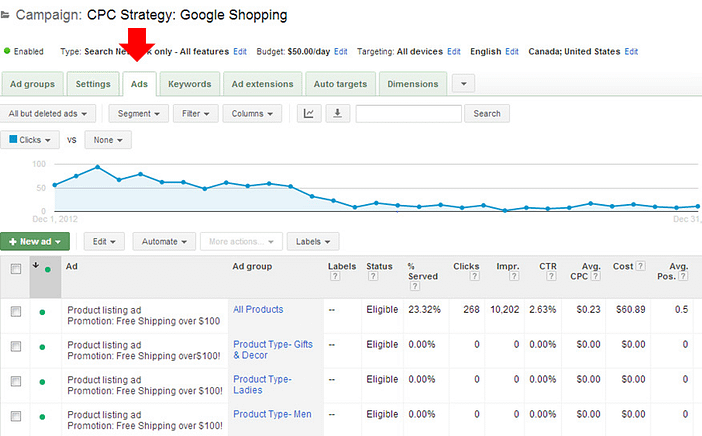Click the 23.32% served value
This screenshot has width=702, height=436.
pos(424,309)
